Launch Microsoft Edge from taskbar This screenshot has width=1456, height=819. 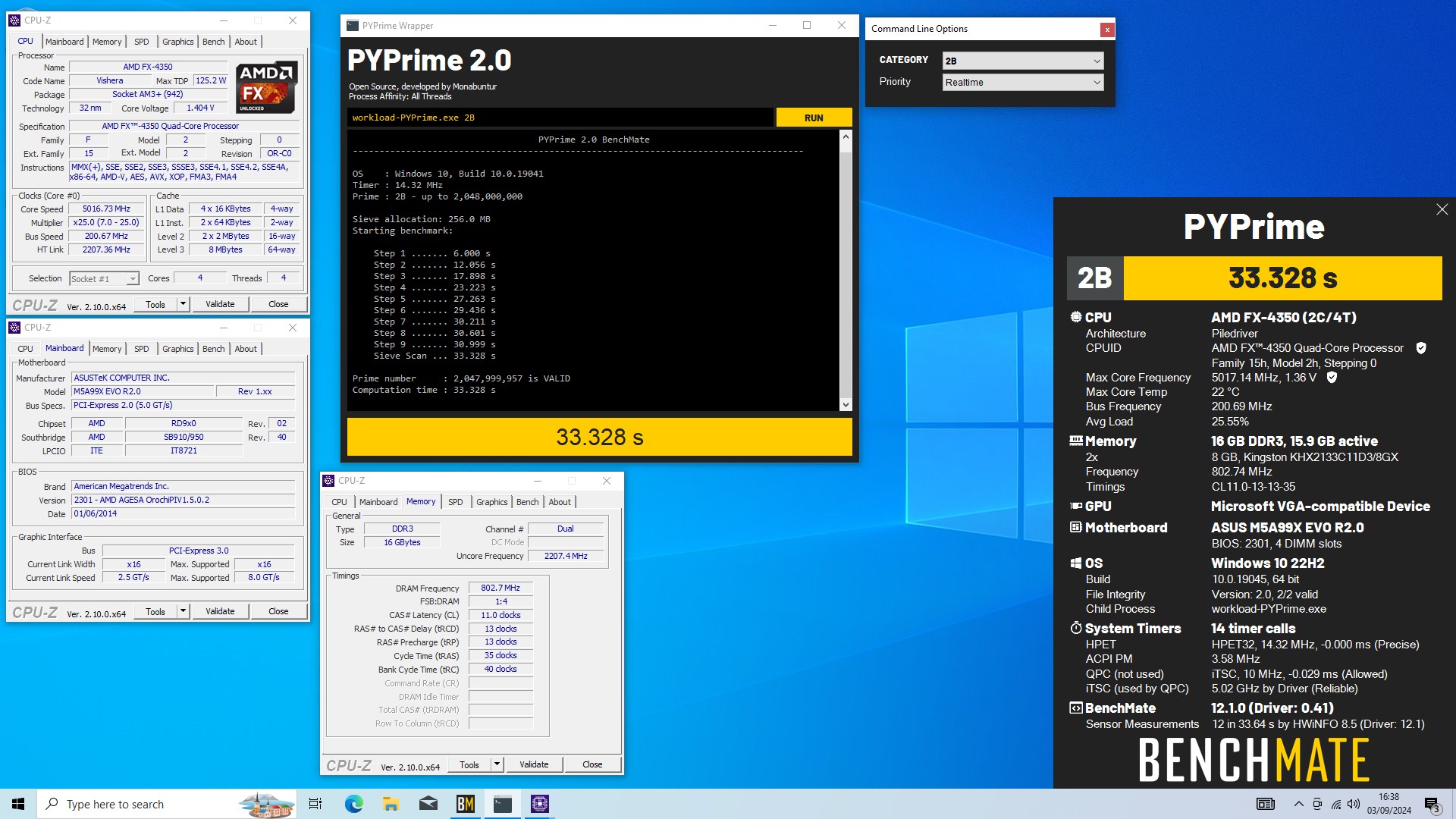[353, 804]
